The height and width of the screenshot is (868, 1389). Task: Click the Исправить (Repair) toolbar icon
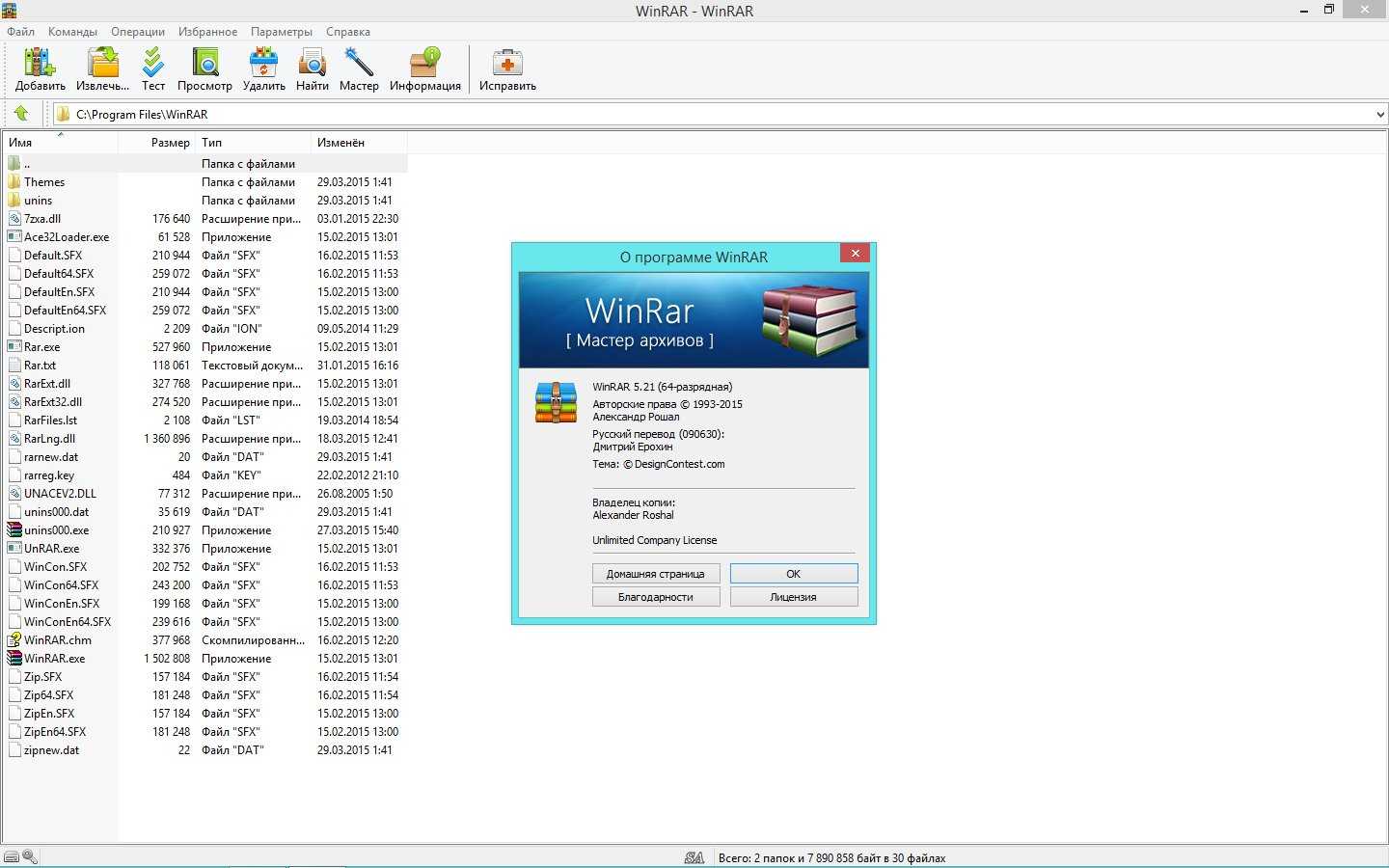(x=507, y=64)
